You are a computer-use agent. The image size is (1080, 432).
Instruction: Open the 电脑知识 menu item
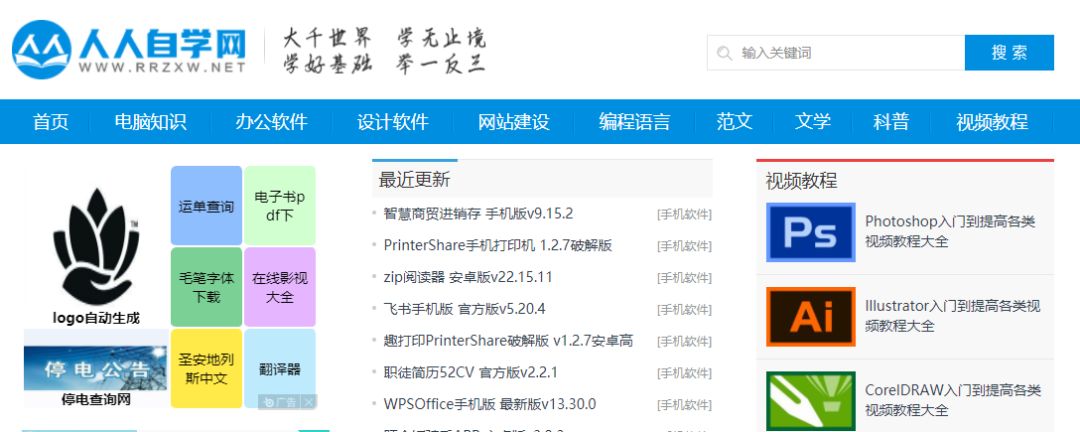tap(150, 122)
